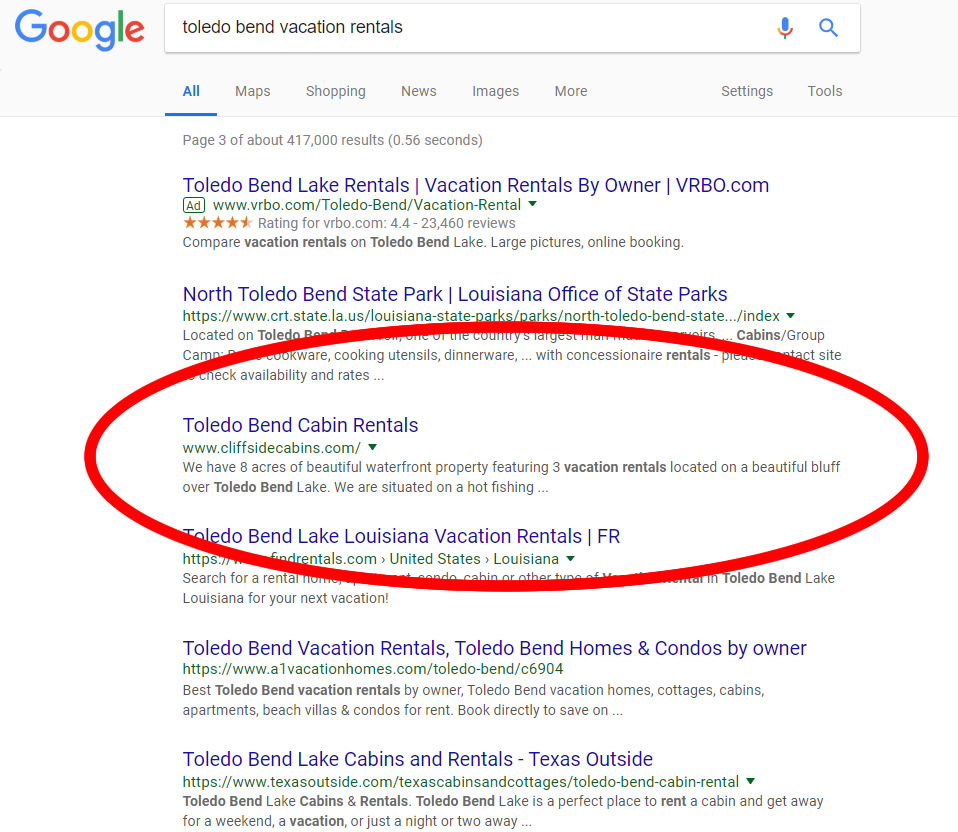
Task: Switch to the All results tab
Action: (191, 91)
